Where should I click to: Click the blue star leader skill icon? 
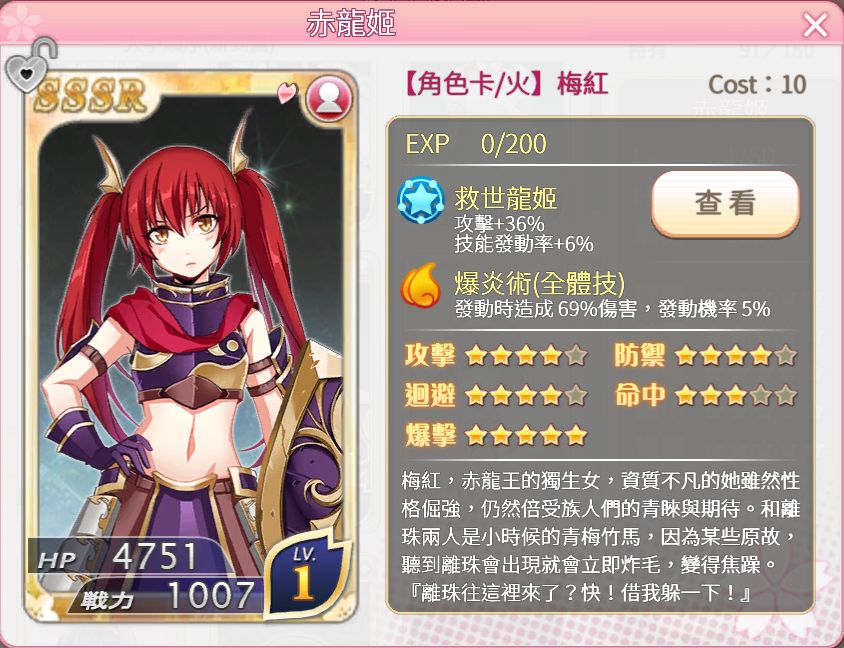421,201
